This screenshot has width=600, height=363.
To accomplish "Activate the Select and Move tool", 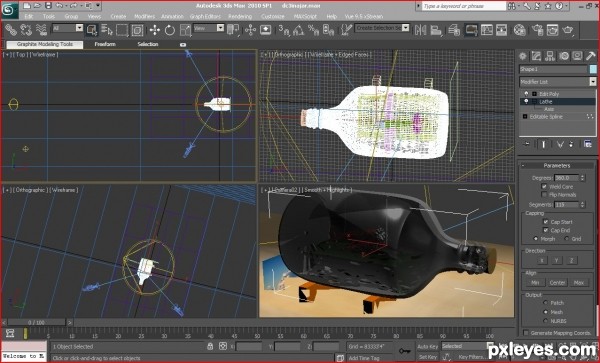I will (155, 30).
